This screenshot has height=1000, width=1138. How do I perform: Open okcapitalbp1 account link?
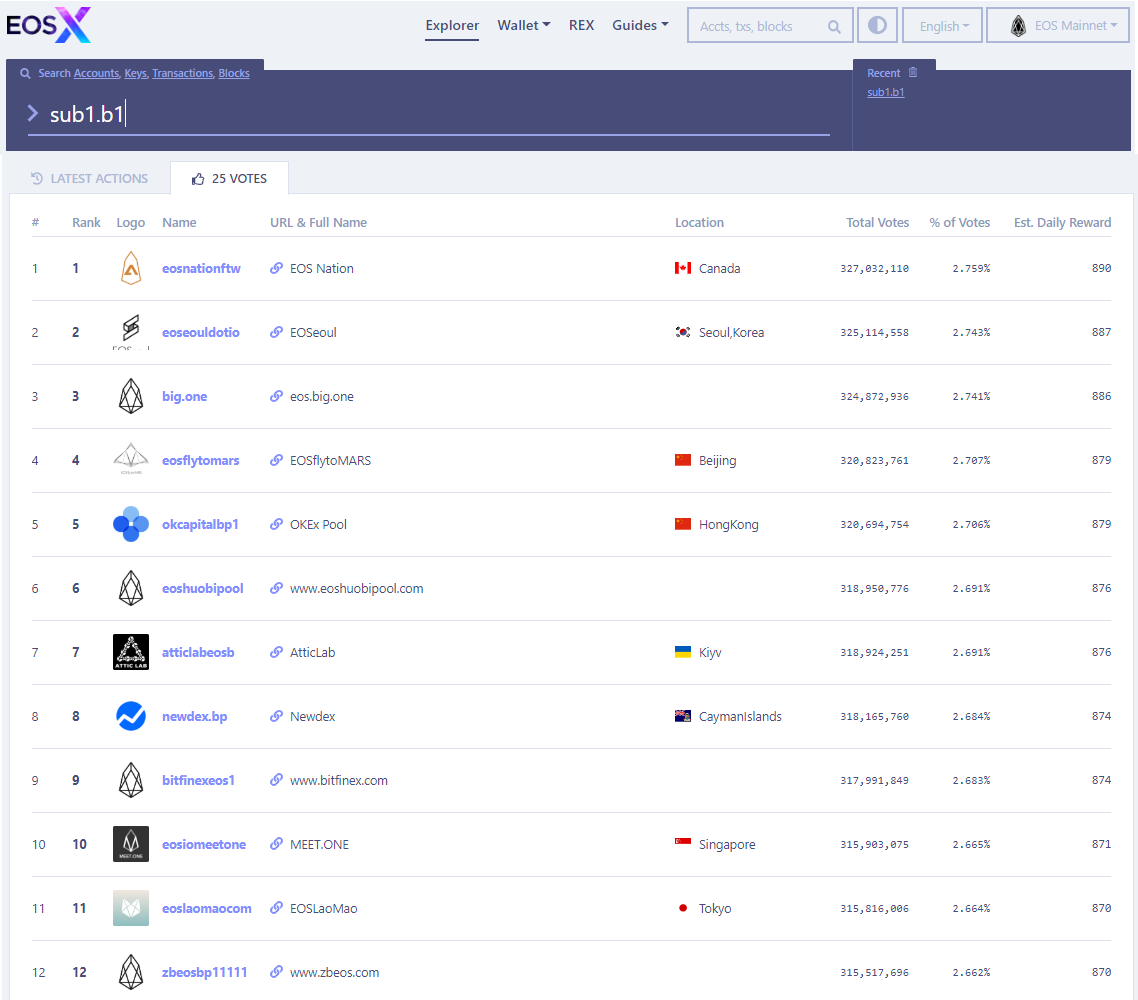click(200, 524)
